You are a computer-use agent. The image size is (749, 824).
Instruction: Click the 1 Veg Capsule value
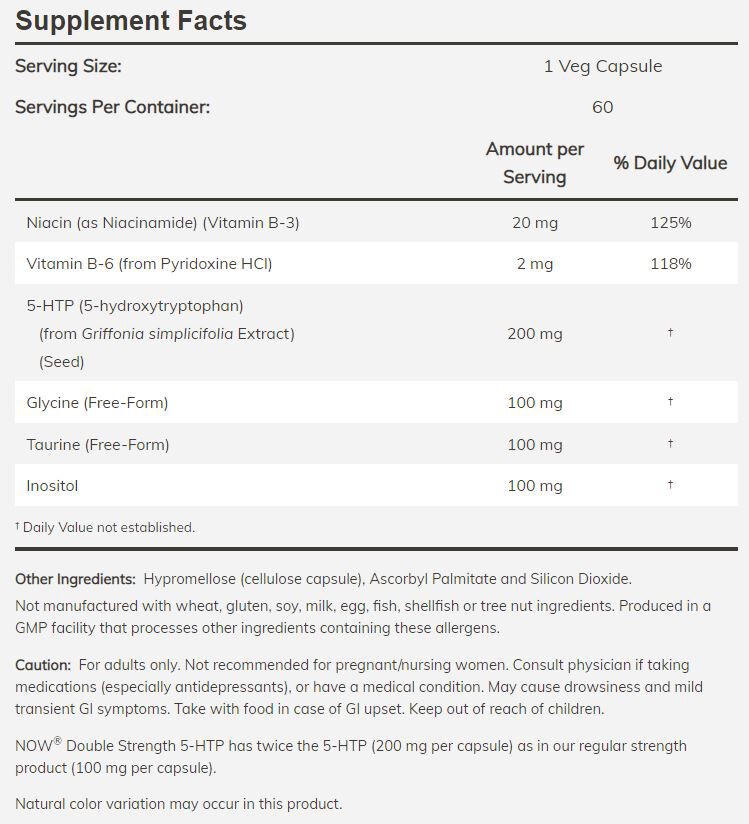[x=602, y=66]
